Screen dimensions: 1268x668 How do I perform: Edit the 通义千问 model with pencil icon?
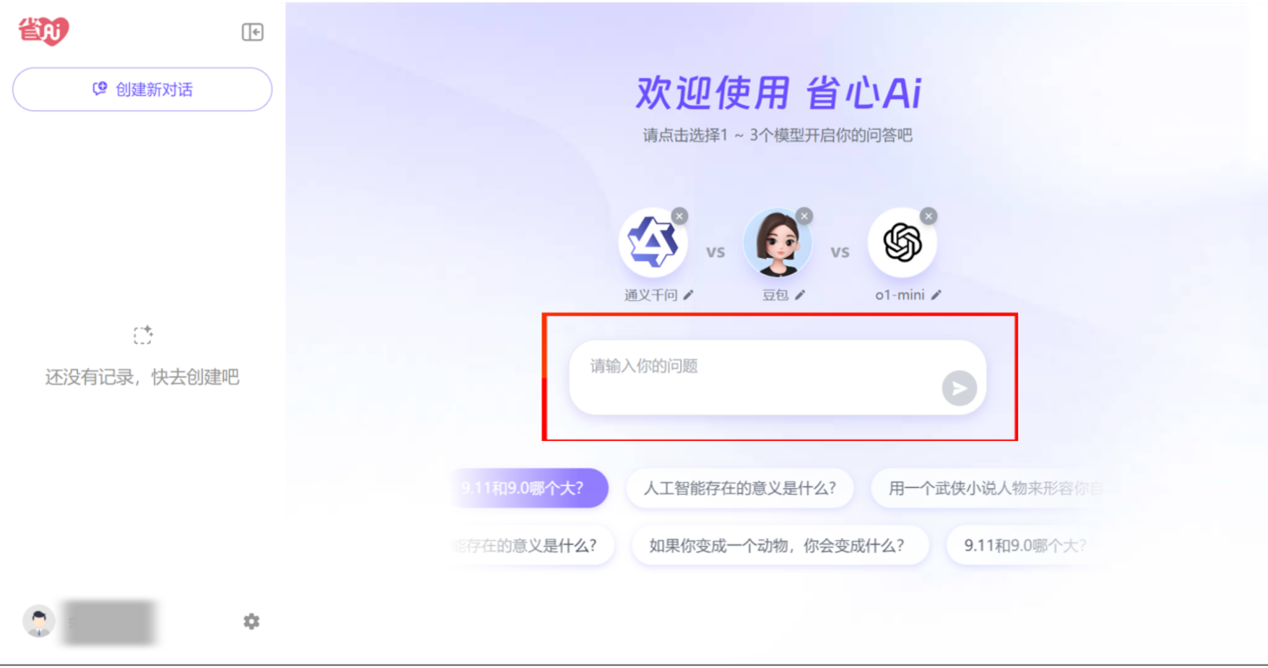[688, 295]
